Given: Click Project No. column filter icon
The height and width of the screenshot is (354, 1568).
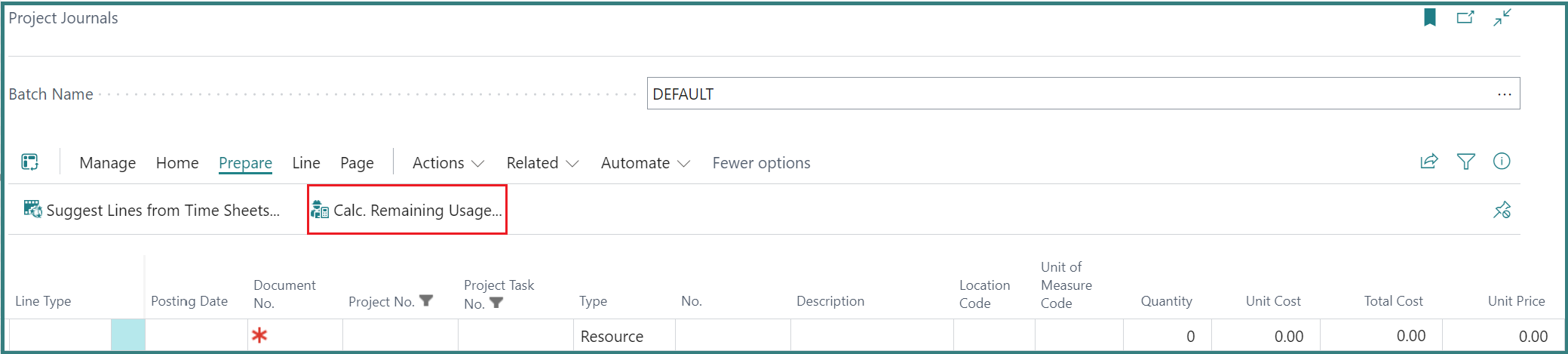Looking at the screenshot, I should [x=426, y=301].
